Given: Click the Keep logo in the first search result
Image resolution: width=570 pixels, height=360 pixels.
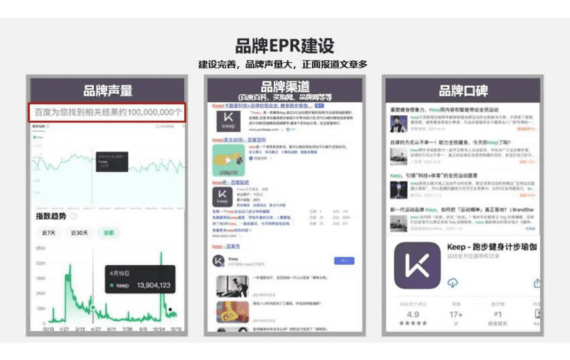Looking at the screenshot, I should (228, 121).
